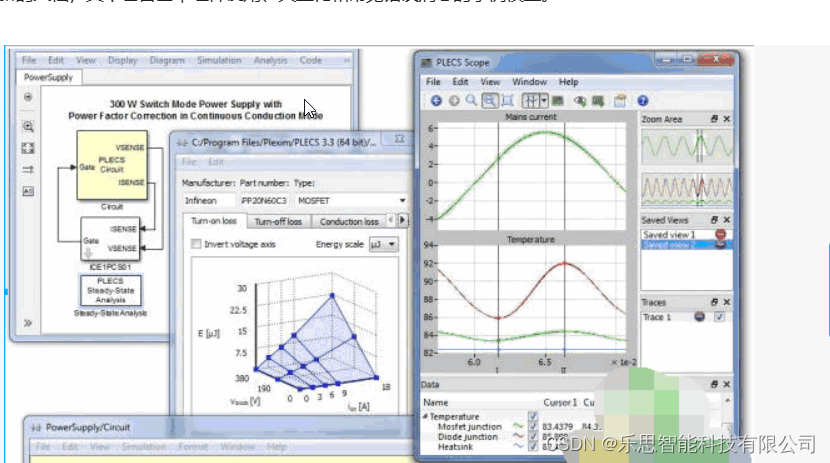This screenshot has width=830, height=463.
Task: Open help via blue question mark icon
Action: point(643,101)
